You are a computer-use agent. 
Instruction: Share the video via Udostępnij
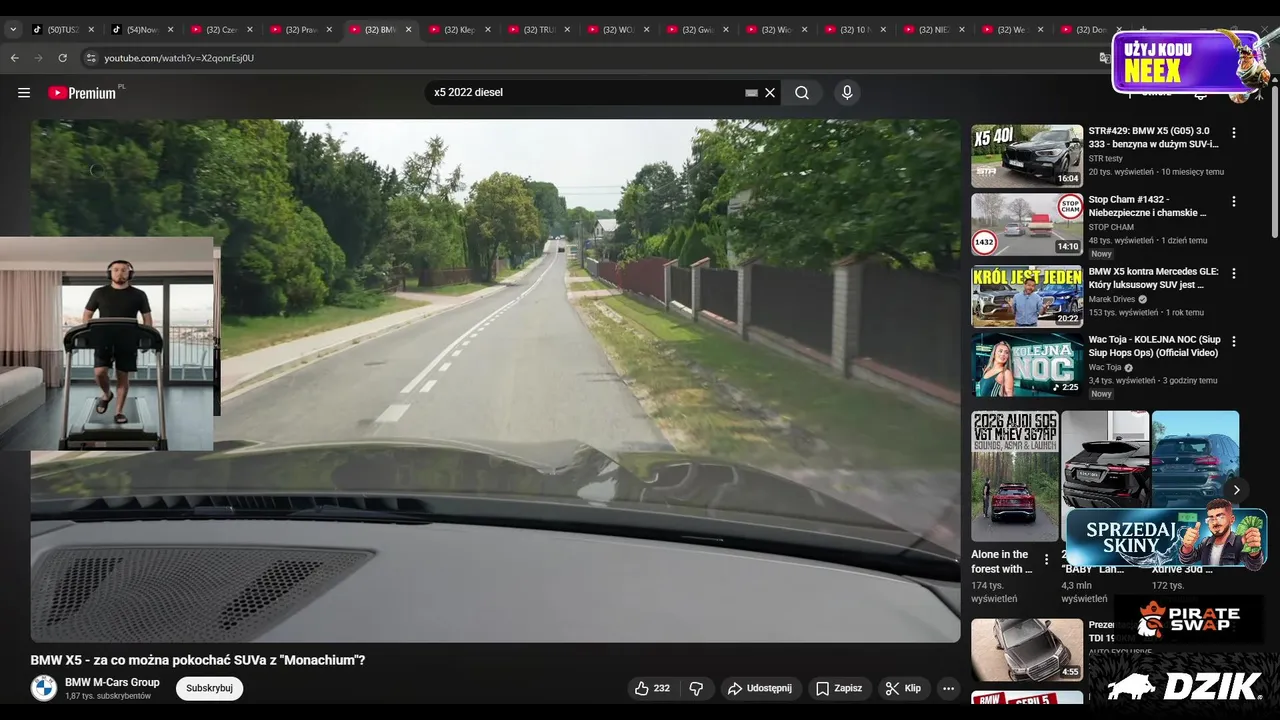[x=760, y=688]
